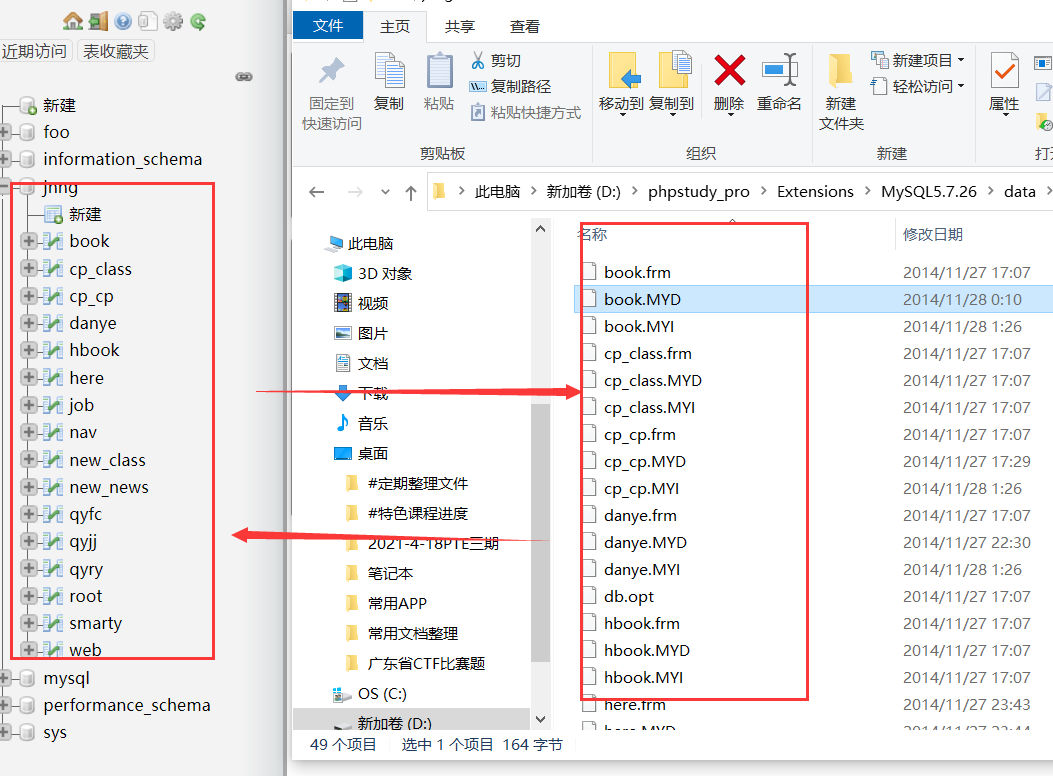Viewport: 1053px width, 776px height.
Task: Open phpMyAdmin home icon
Action: coord(73,21)
